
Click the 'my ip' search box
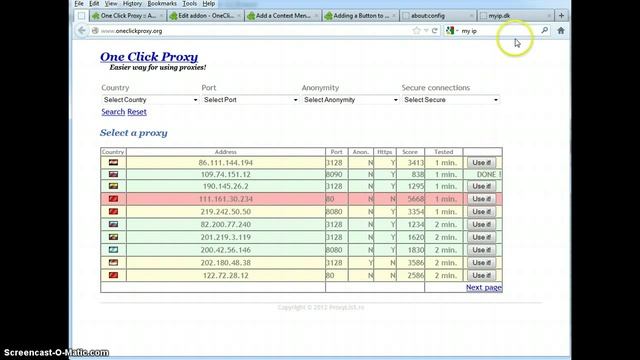[x=498, y=31]
